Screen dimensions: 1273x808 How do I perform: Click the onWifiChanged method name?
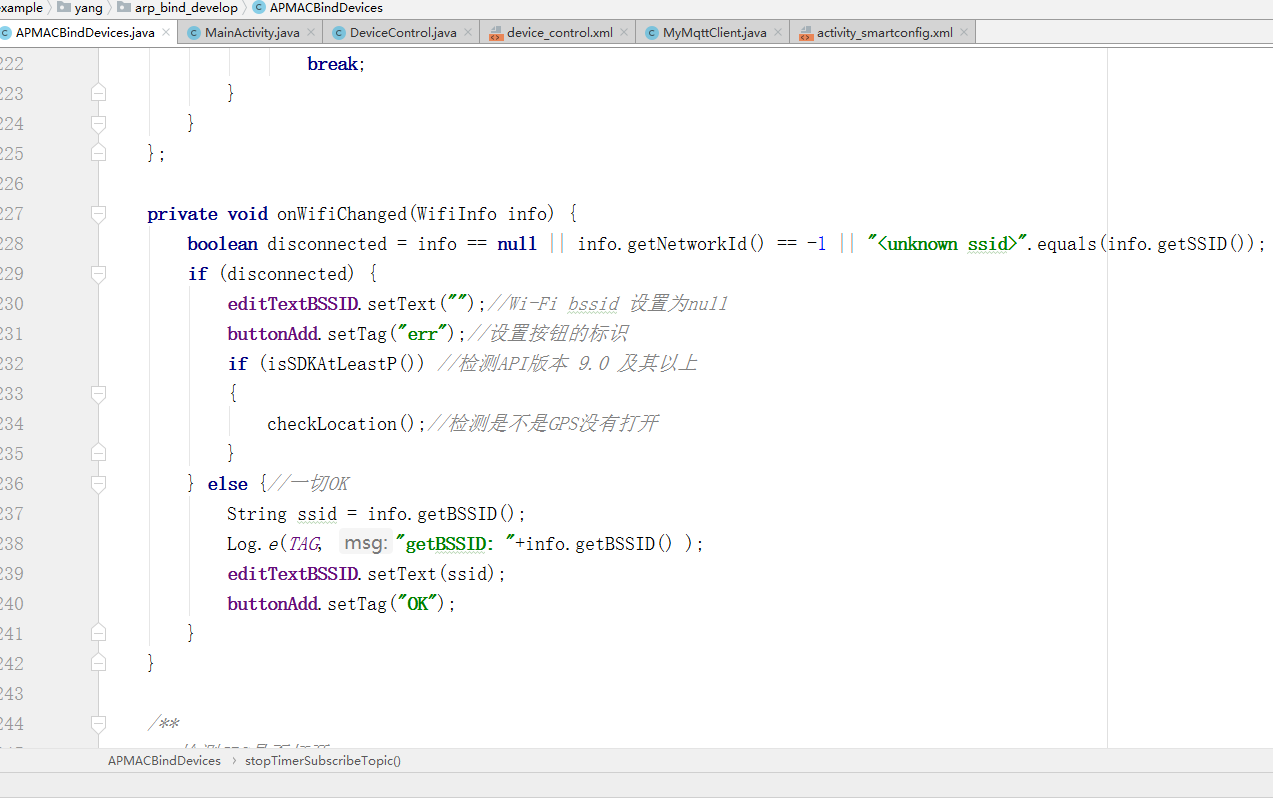[342, 214]
